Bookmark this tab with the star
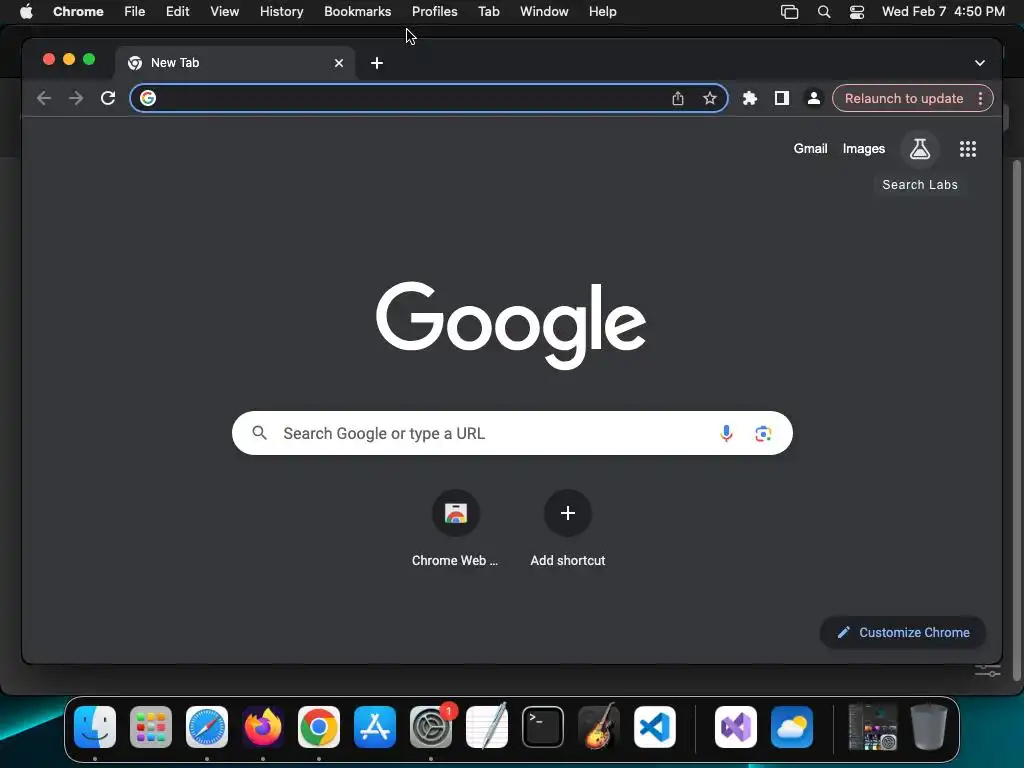Screen dimensions: 1024x768 coord(710,98)
